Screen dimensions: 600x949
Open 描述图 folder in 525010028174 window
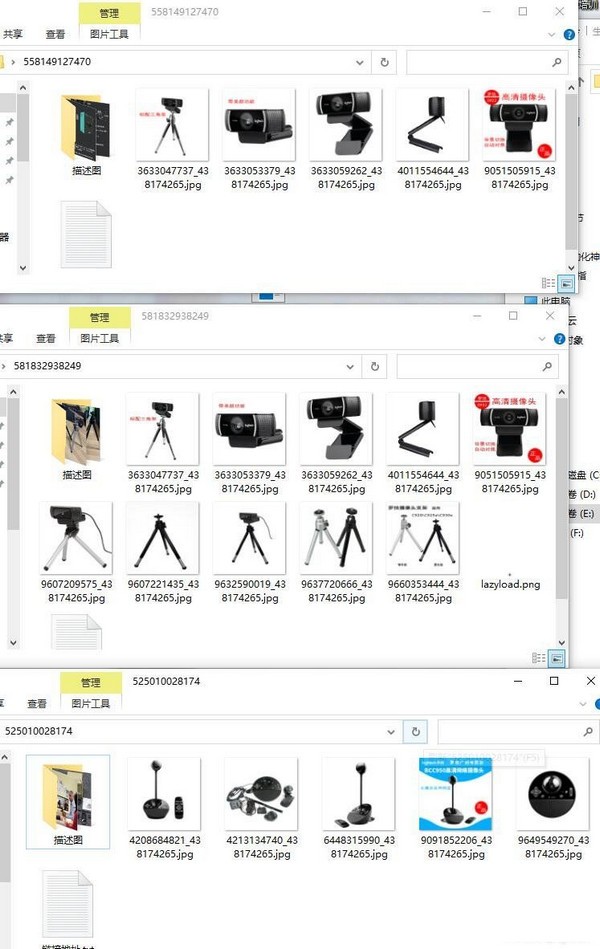(68, 802)
